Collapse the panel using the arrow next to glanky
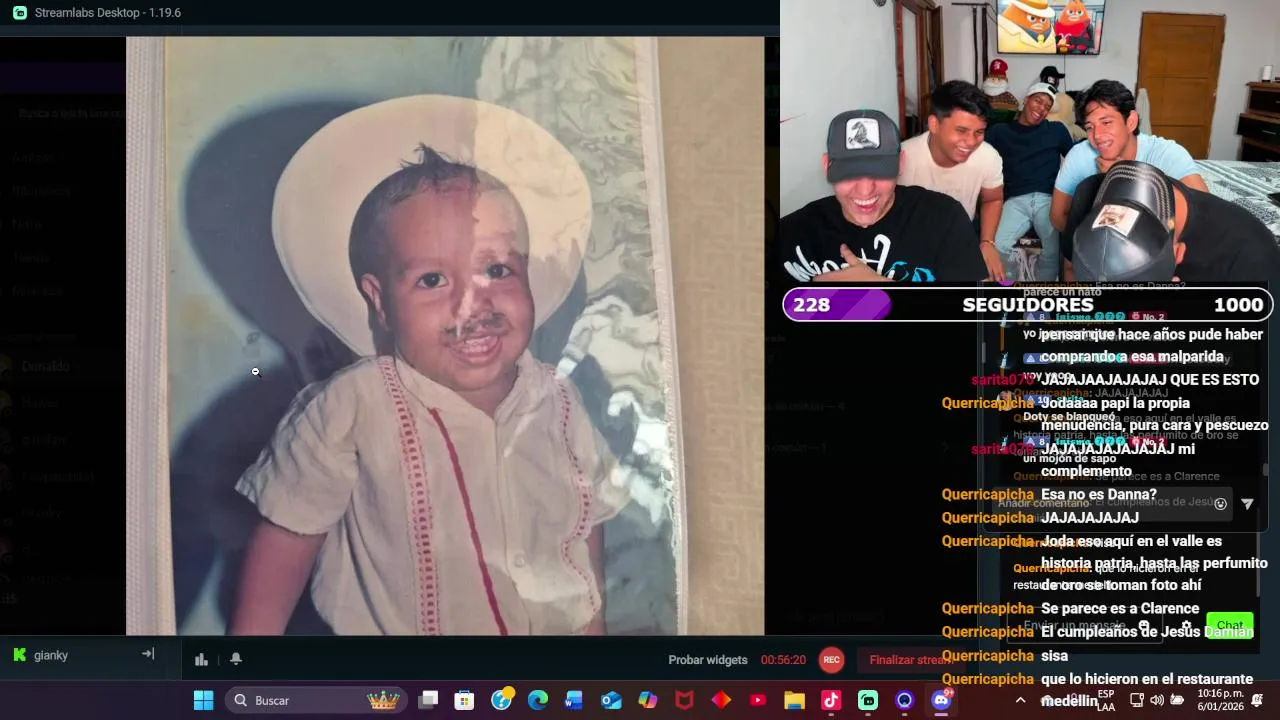 (x=148, y=654)
